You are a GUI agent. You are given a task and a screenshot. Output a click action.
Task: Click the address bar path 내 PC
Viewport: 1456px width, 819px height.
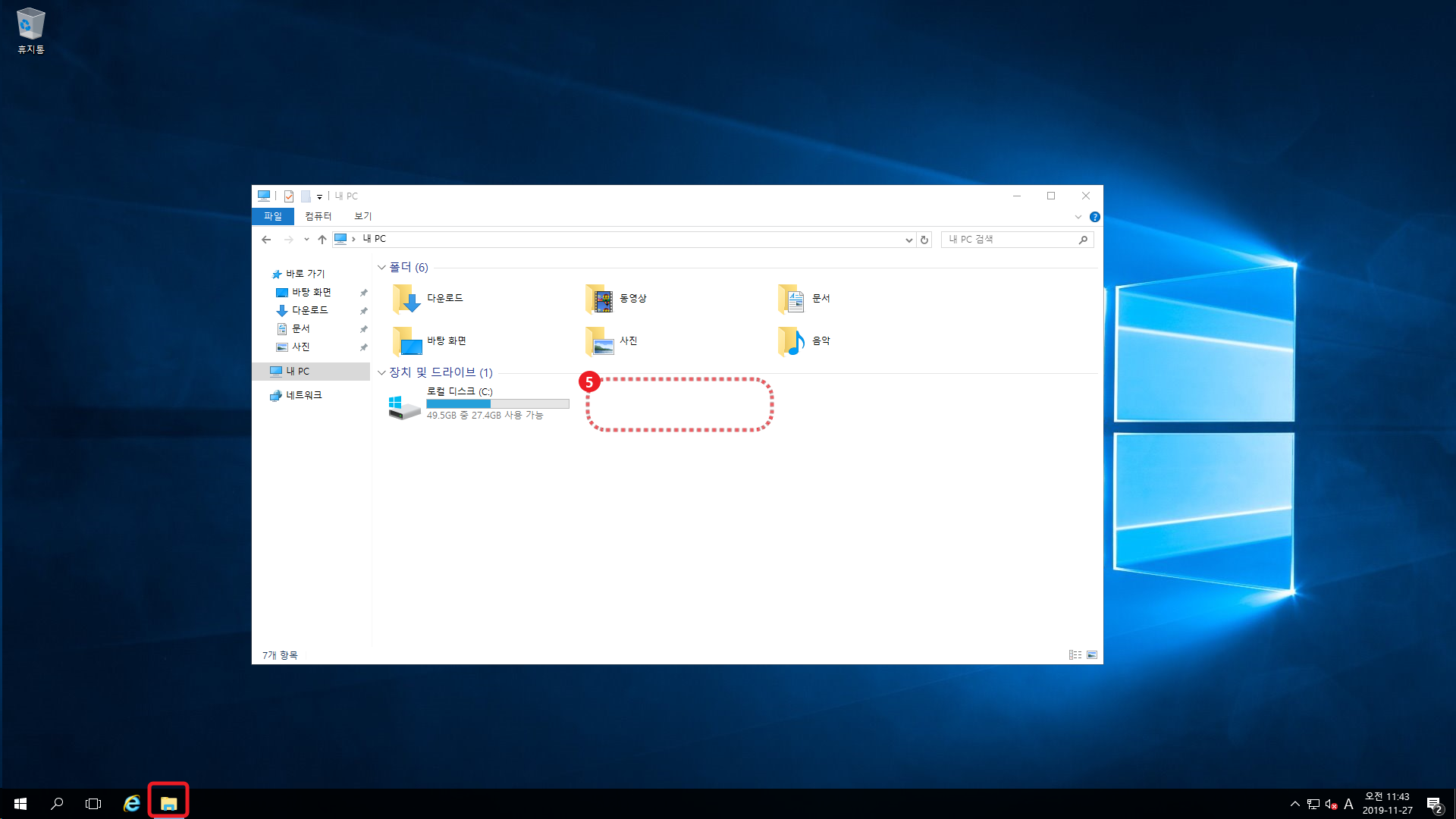pos(375,239)
